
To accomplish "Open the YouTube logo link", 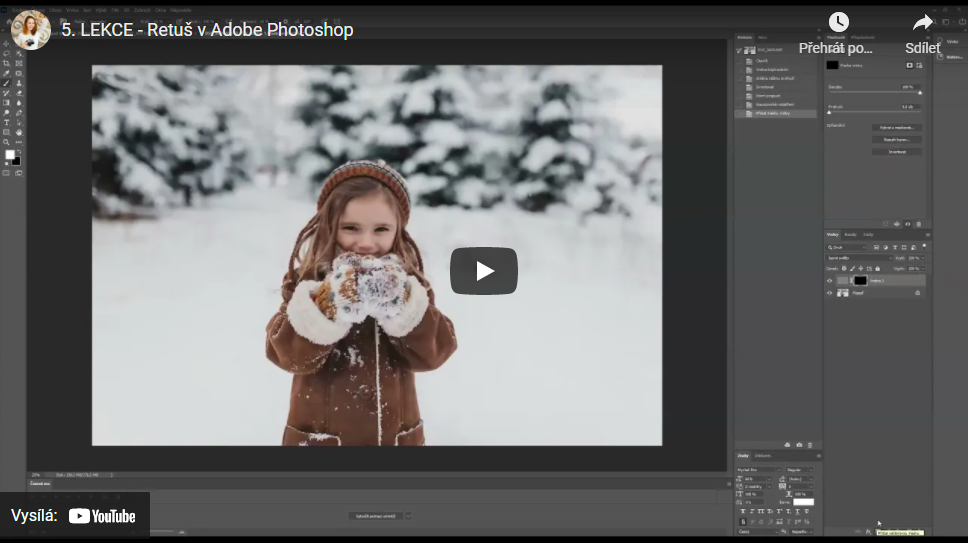I will pos(102,516).
